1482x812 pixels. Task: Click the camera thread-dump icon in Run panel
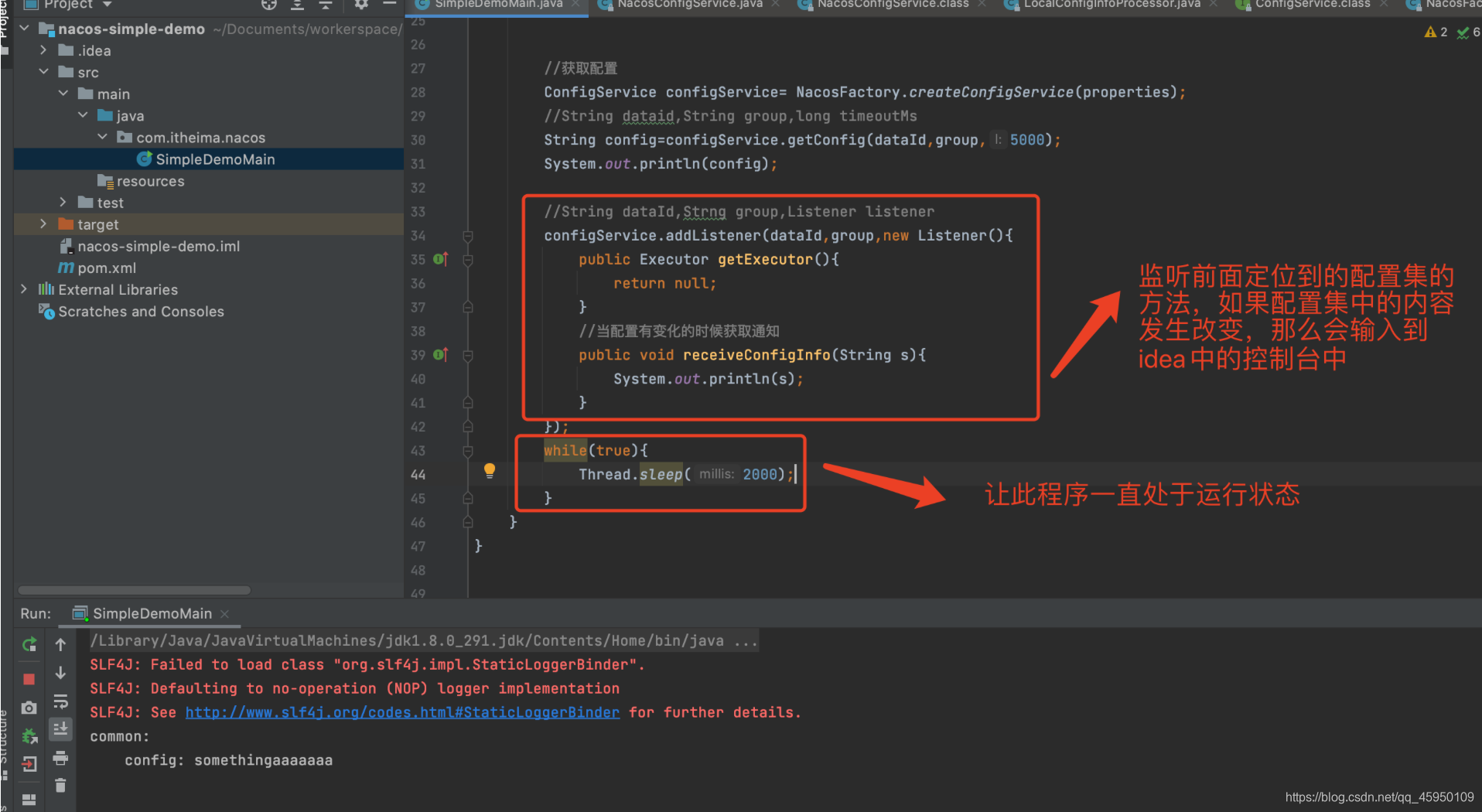(x=29, y=708)
